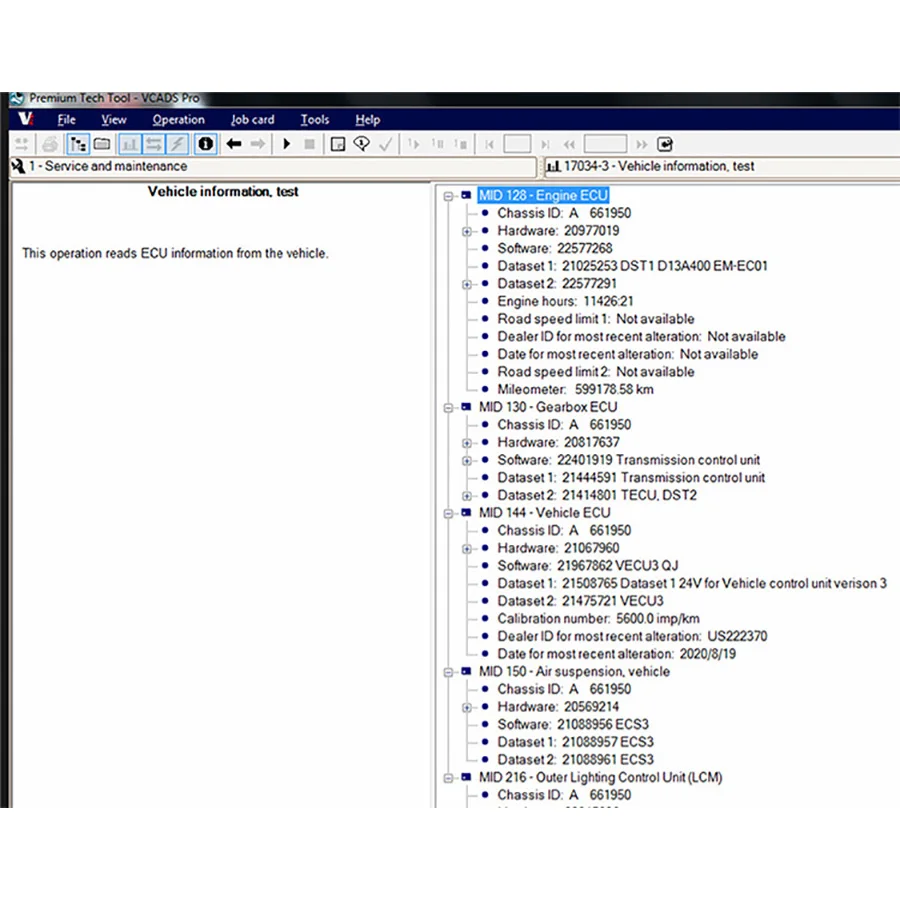Click the wrench icon beside Service and maintenance
Screen dimensions: 900x900
pyautogui.click(x=18, y=166)
